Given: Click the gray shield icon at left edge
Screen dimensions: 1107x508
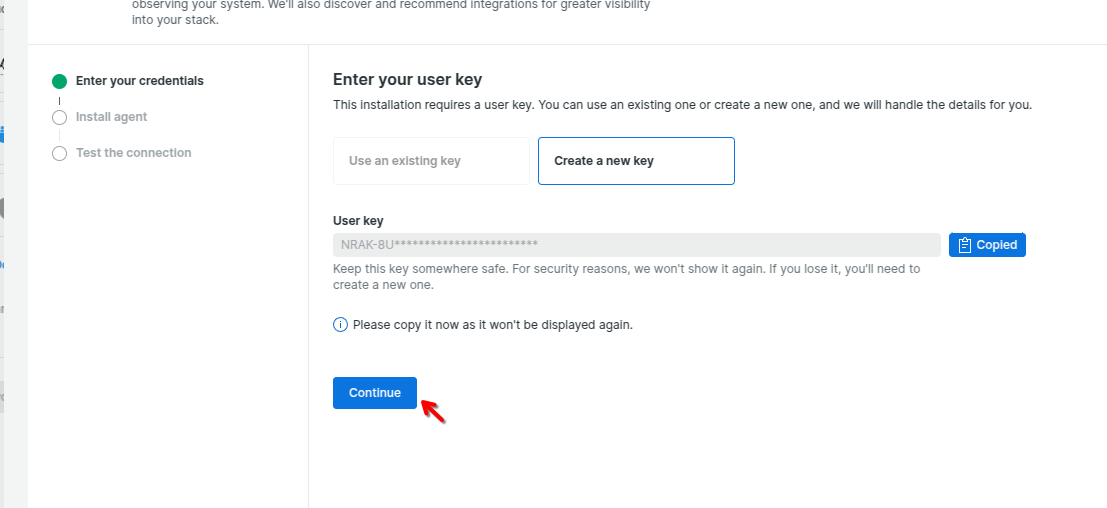Looking at the screenshot, I should (x=3, y=209).
